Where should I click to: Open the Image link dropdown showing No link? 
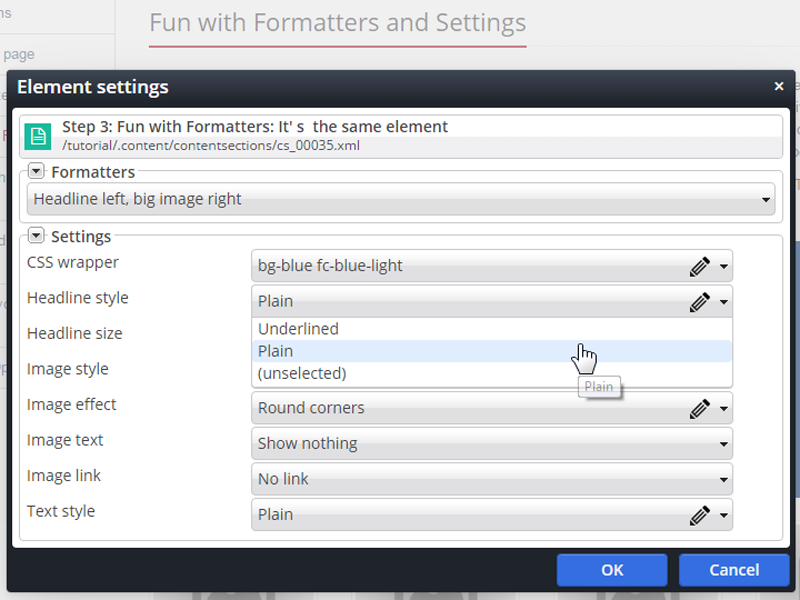click(492, 479)
